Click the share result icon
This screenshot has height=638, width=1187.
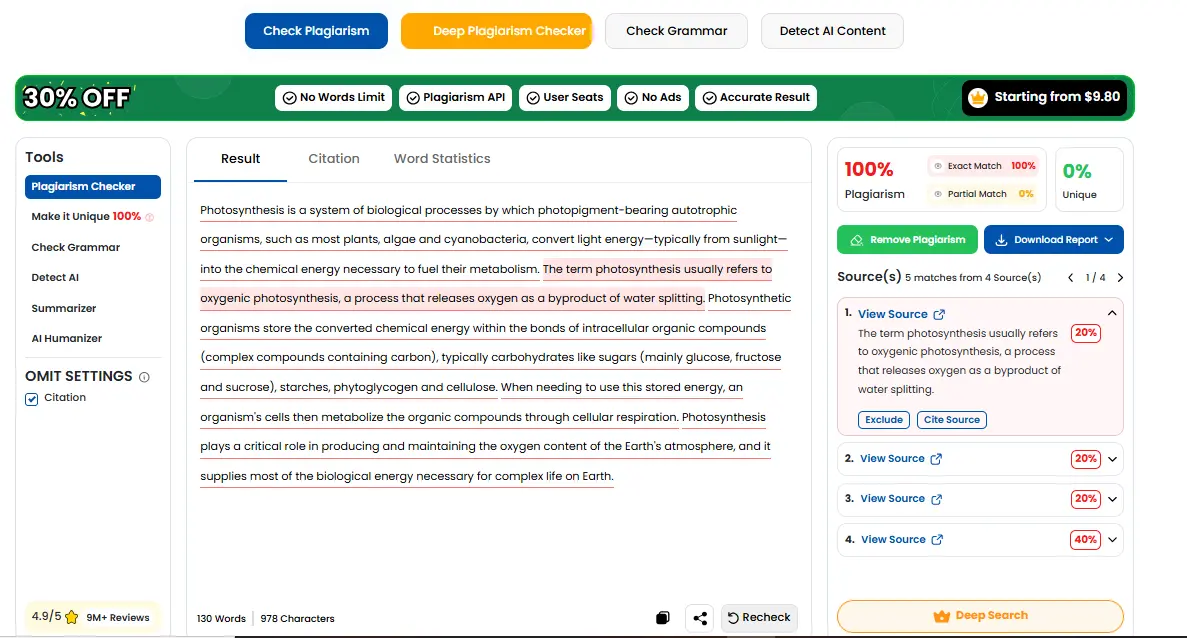pyautogui.click(x=699, y=618)
